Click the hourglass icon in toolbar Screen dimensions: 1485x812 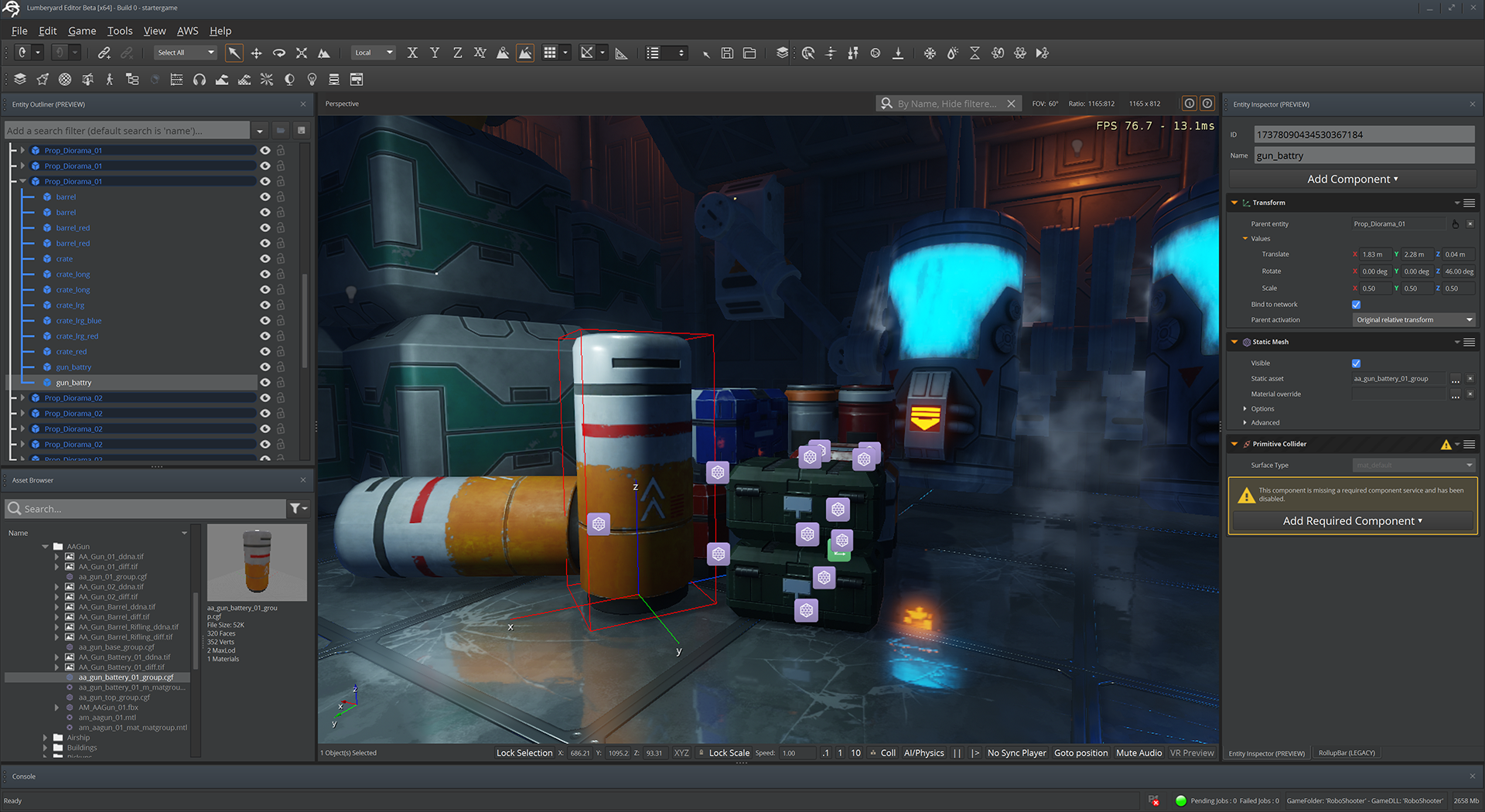click(975, 53)
